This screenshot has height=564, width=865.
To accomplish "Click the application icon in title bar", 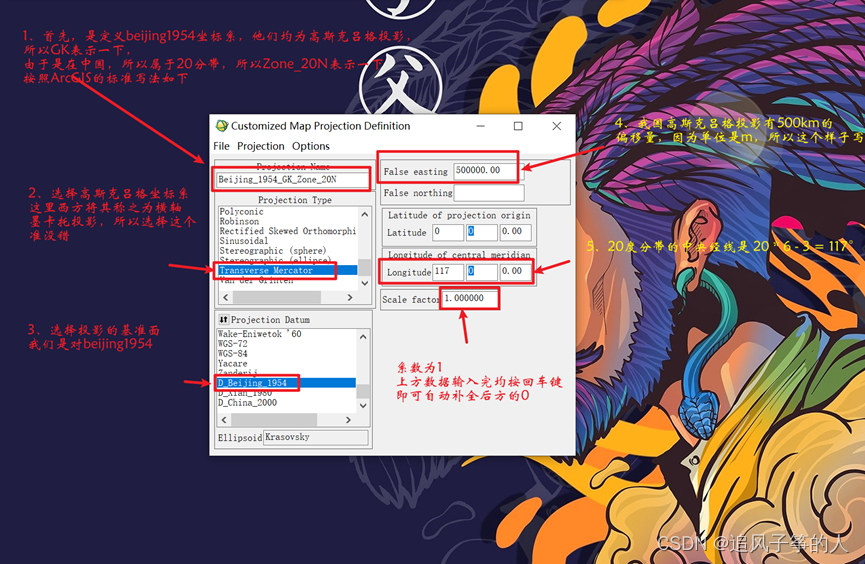I will (222, 126).
